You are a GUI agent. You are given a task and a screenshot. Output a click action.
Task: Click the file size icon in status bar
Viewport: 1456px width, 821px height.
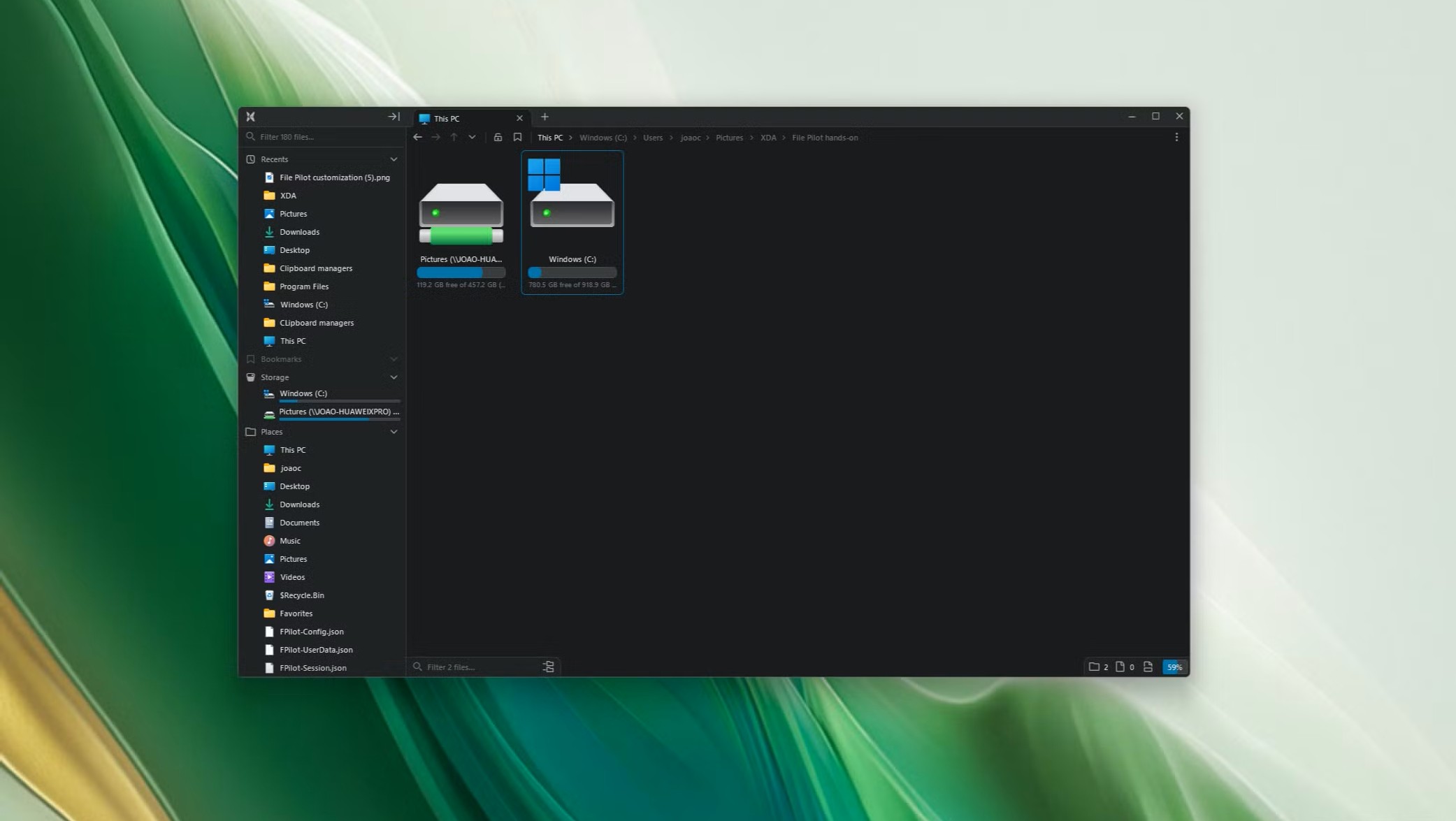tap(1148, 667)
